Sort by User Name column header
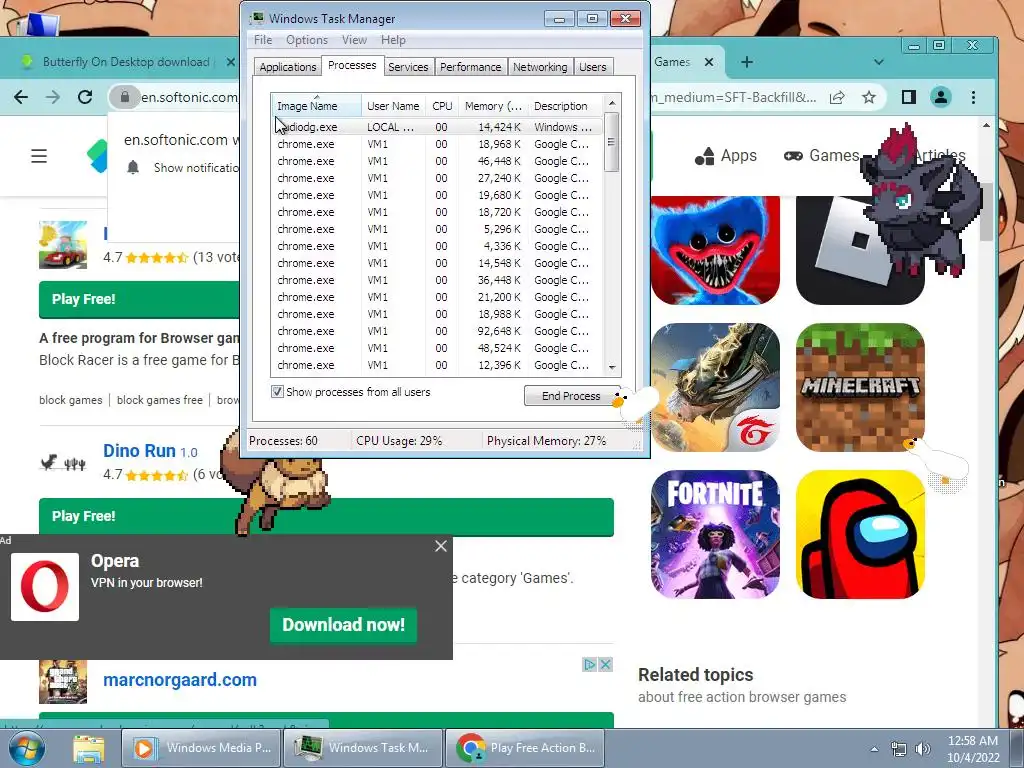The width and height of the screenshot is (1024, 768). (x=393, y=106)
